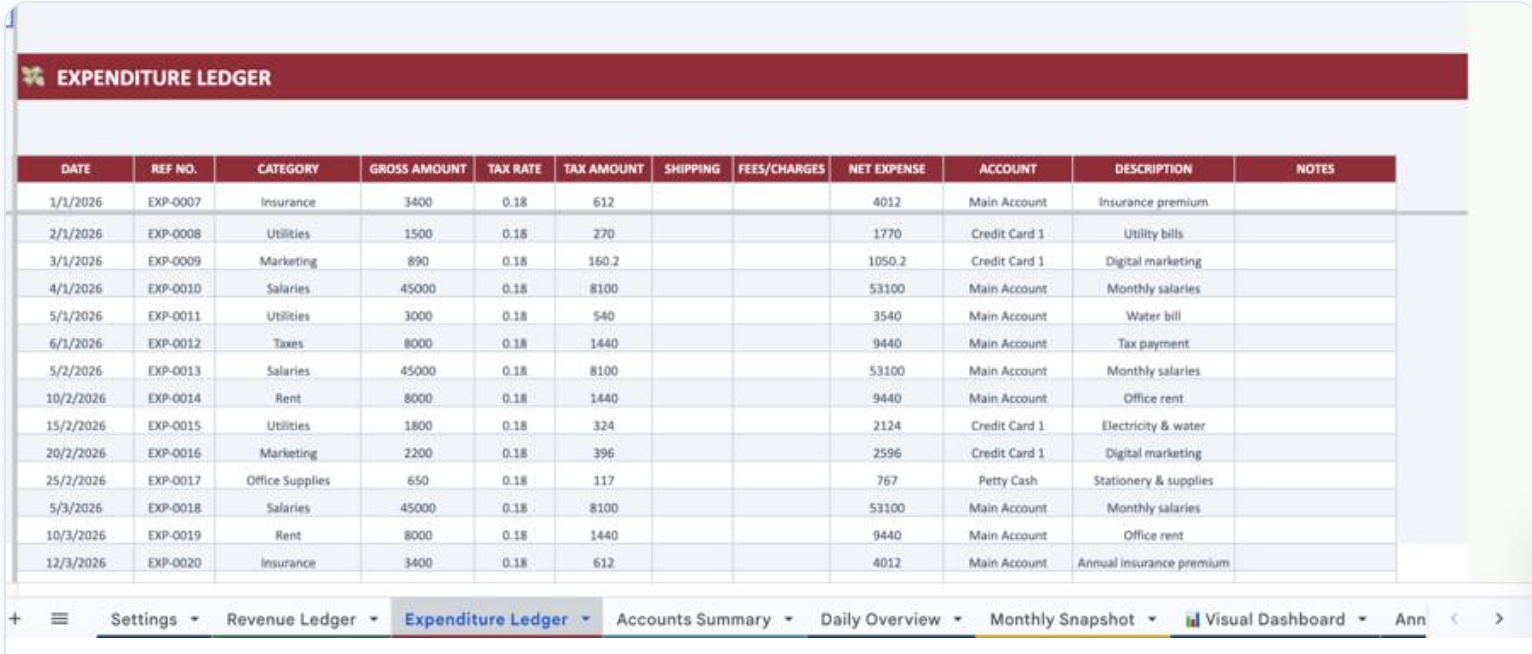Click the Electricity & water description cell
1532x654 pixels.
pos(1153,425)
